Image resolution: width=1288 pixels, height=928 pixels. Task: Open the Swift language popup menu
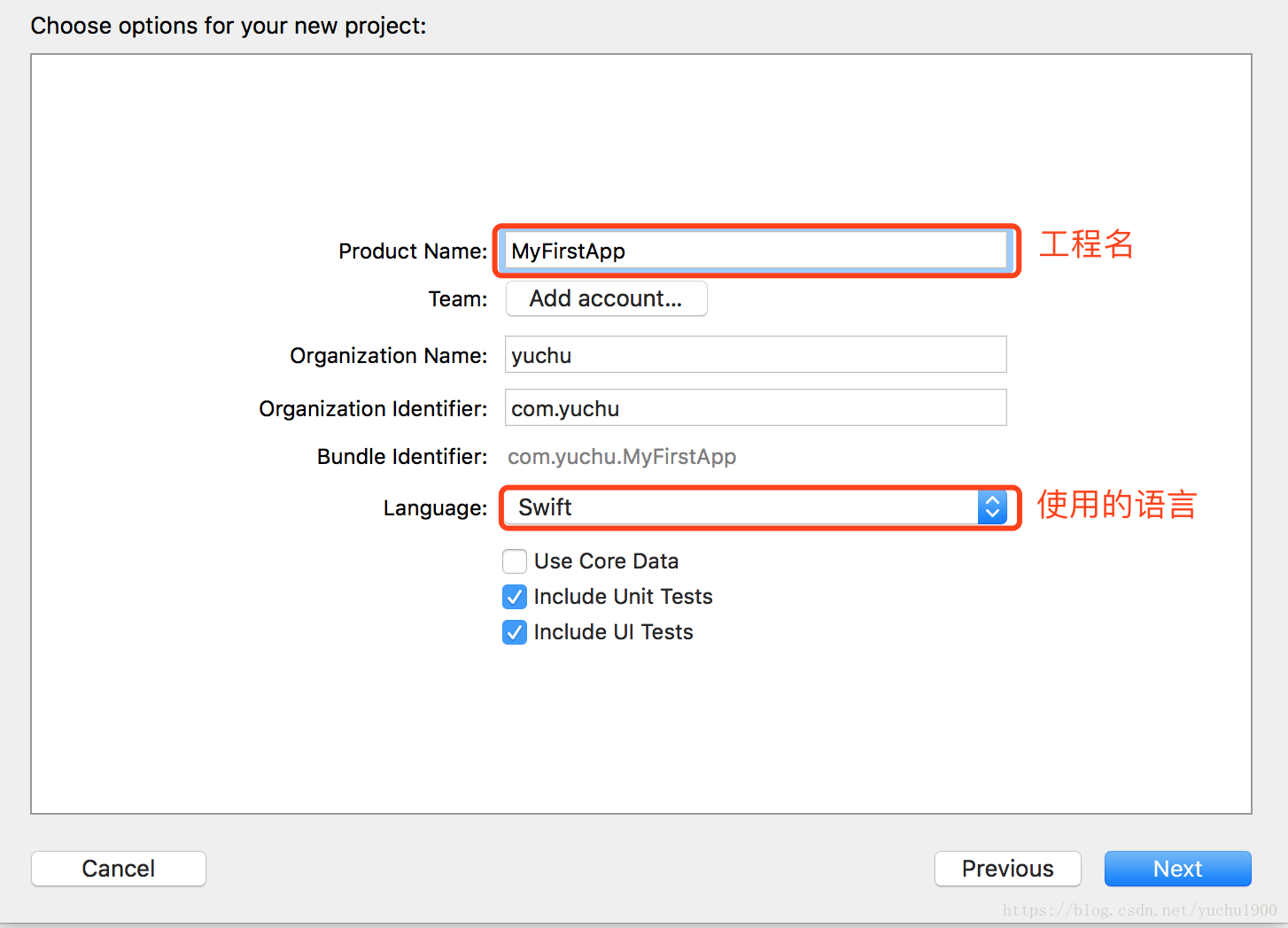coord(744,507)
